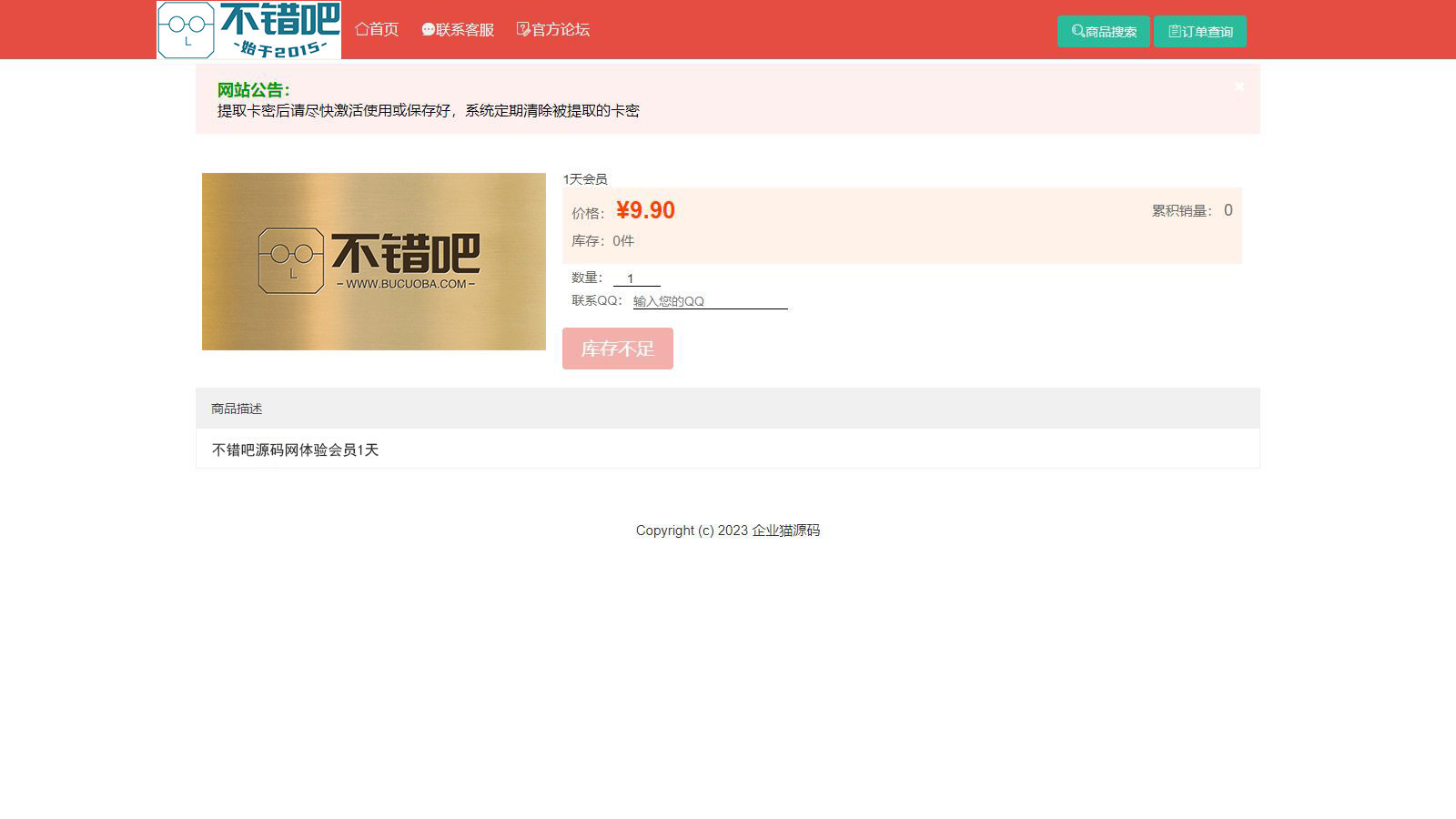The height and width of the screenshot is (819, 1456).
Task: Click the 商品描述 section header
Action: pyautogui.click(x=728, y=409)
